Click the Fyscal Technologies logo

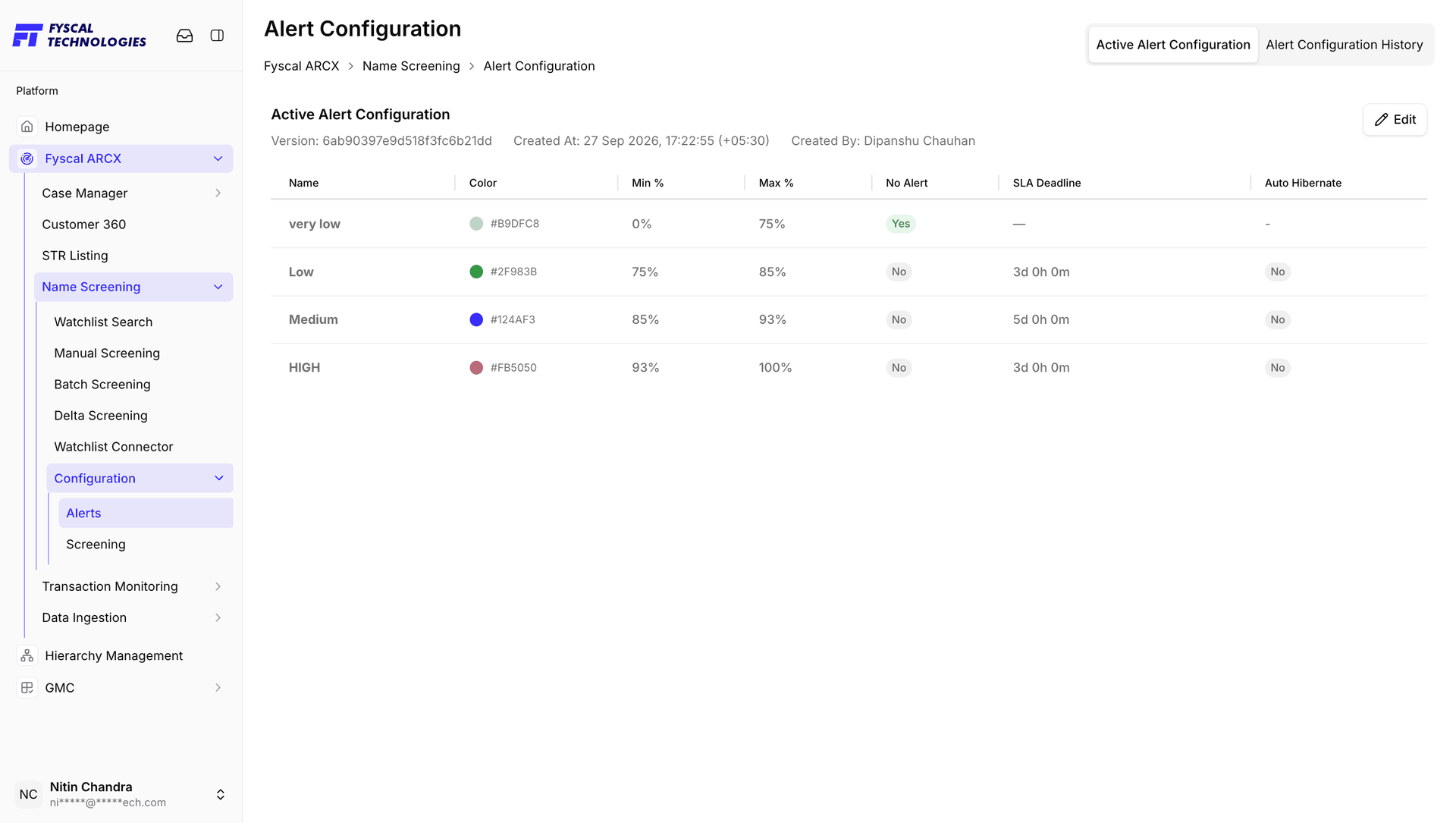point(80,36)
